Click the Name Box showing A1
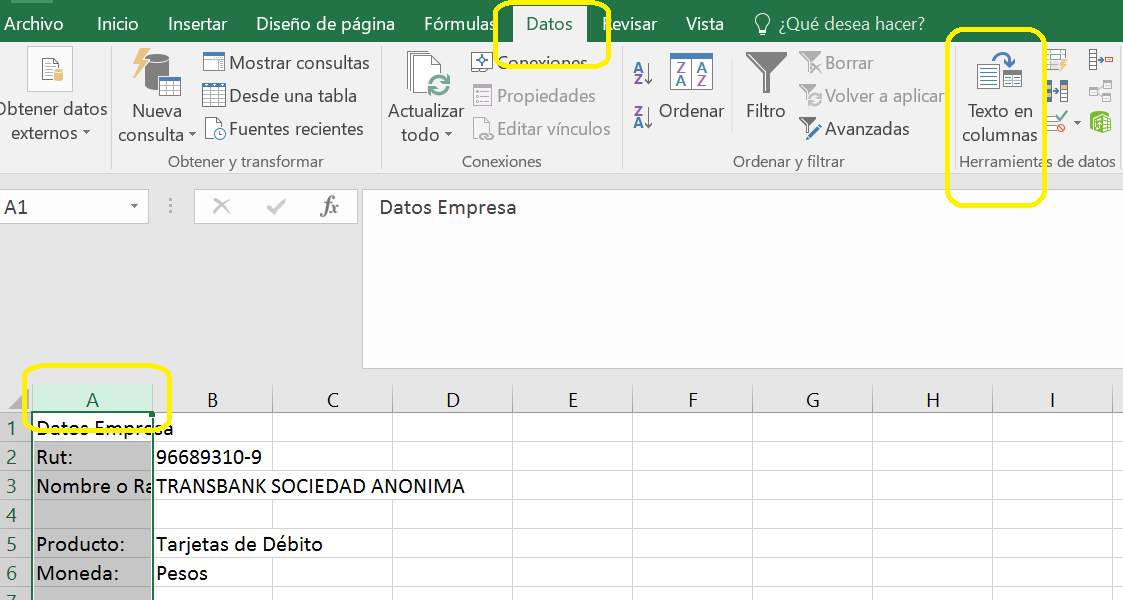 point(62,207)
